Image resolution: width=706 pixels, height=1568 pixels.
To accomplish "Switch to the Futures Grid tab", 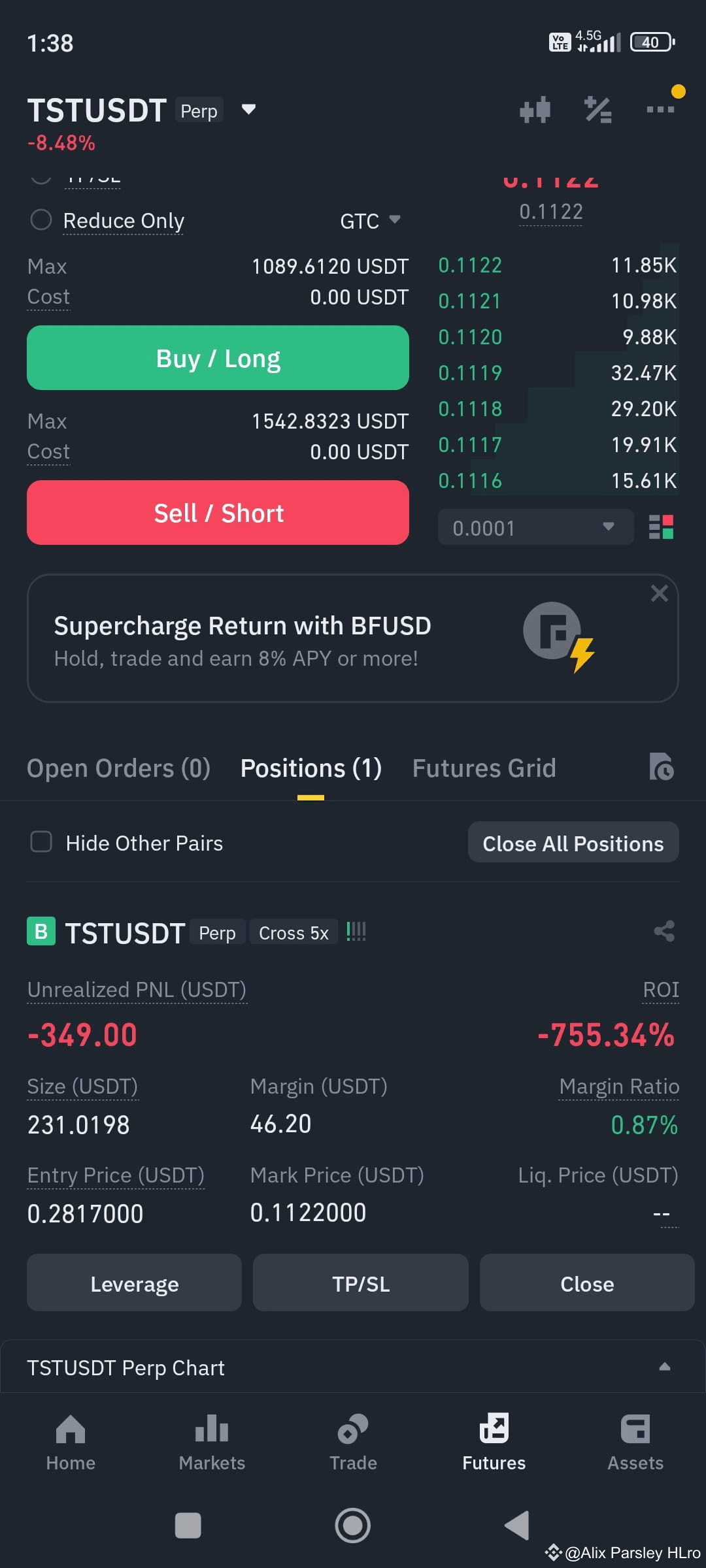I will coord(484,768).
